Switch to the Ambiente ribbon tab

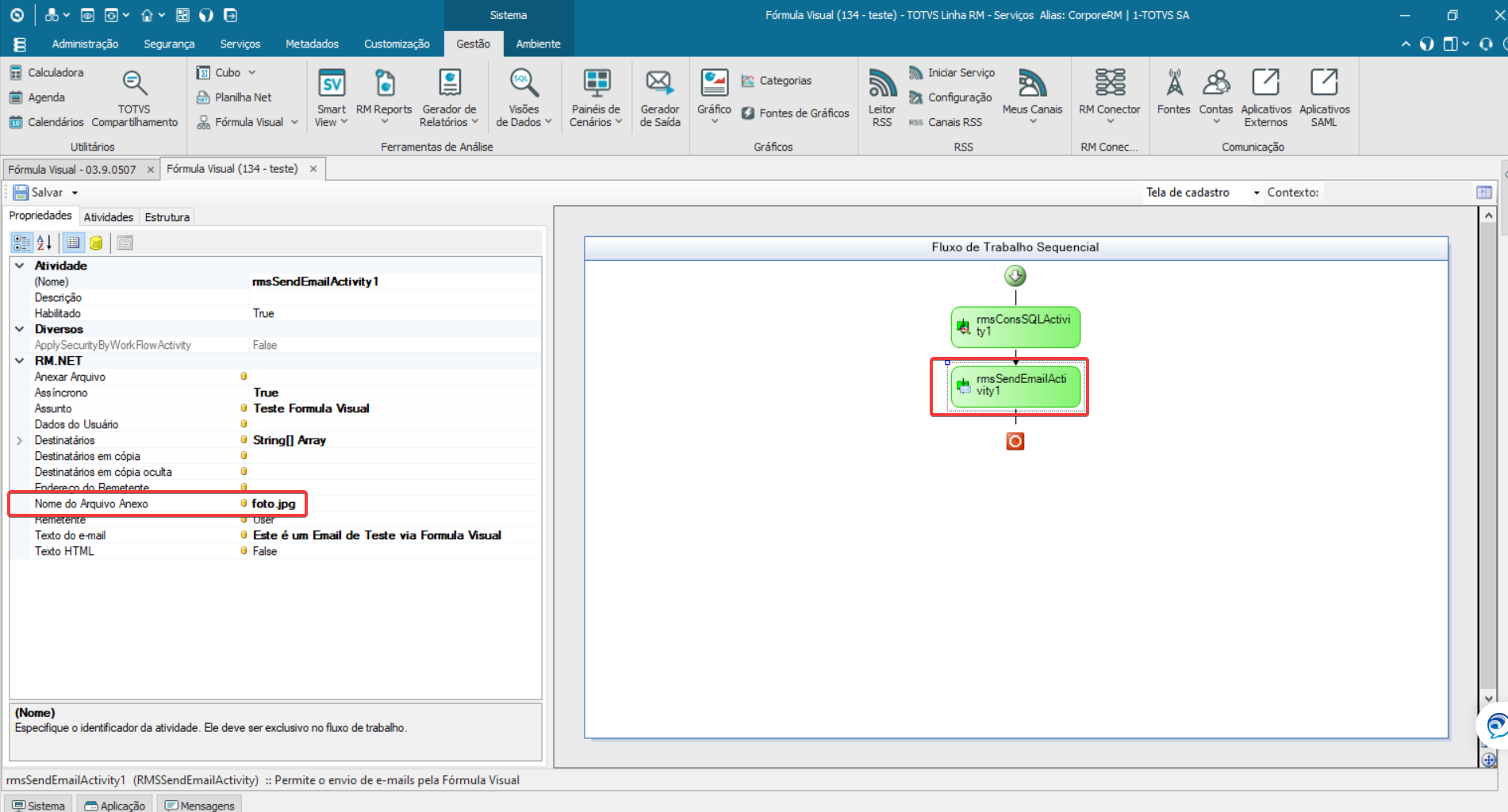(x=538, y=44)
